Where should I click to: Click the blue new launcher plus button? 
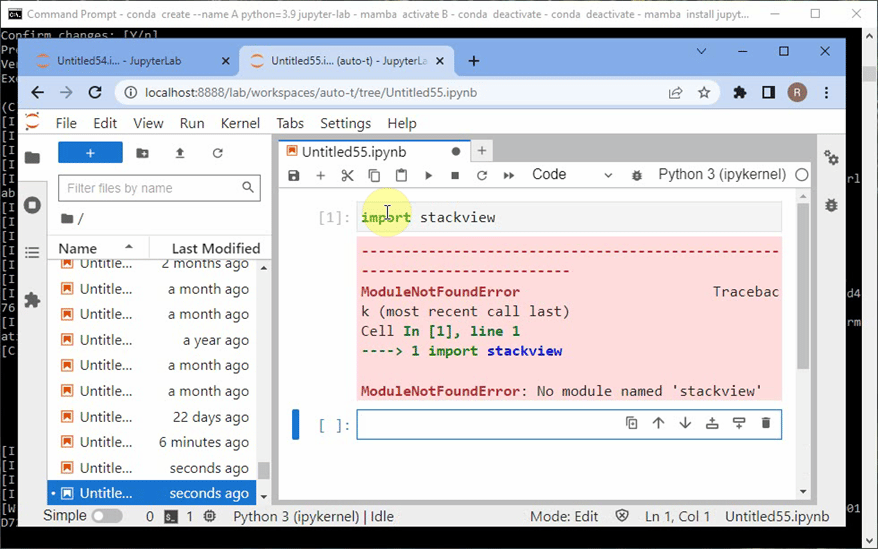pyautogui.click(x=90, y=153)
